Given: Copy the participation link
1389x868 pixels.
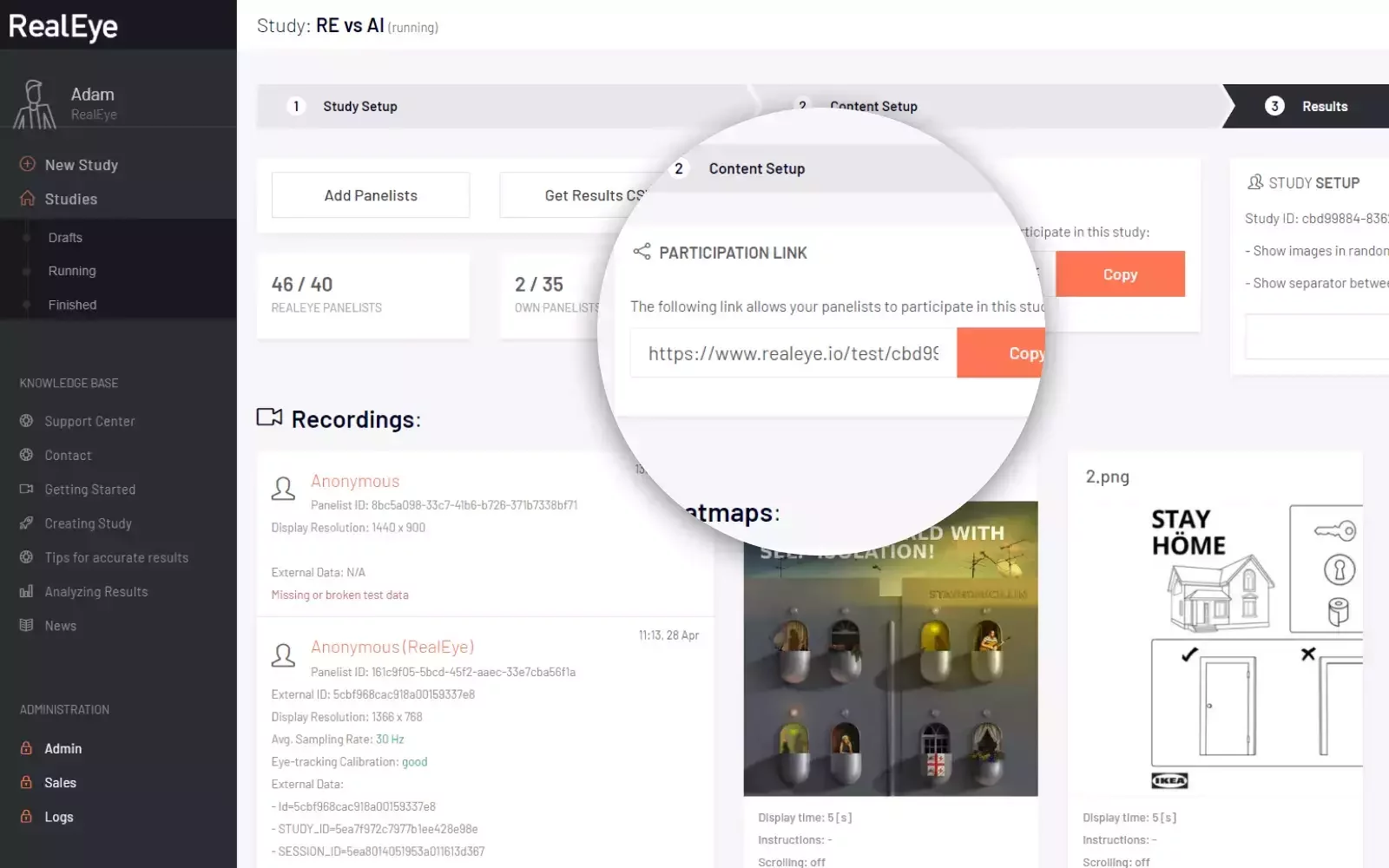Looking at the screenshot, I should point(1007,353).
